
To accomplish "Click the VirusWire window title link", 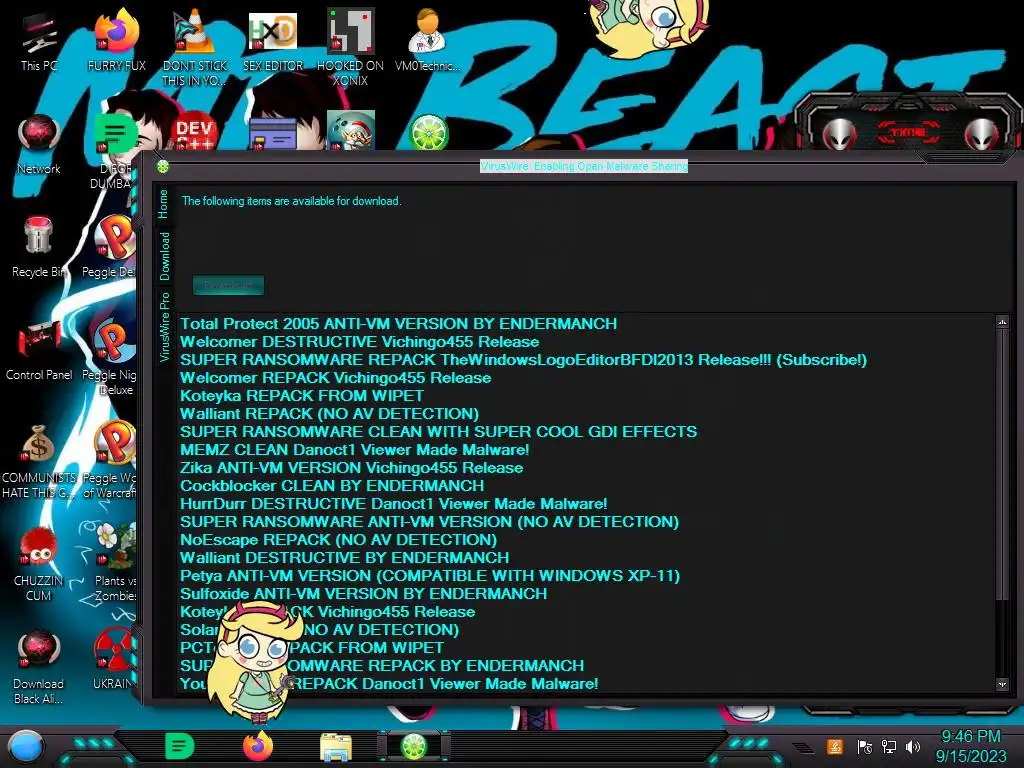I will [x=584, y=166].
